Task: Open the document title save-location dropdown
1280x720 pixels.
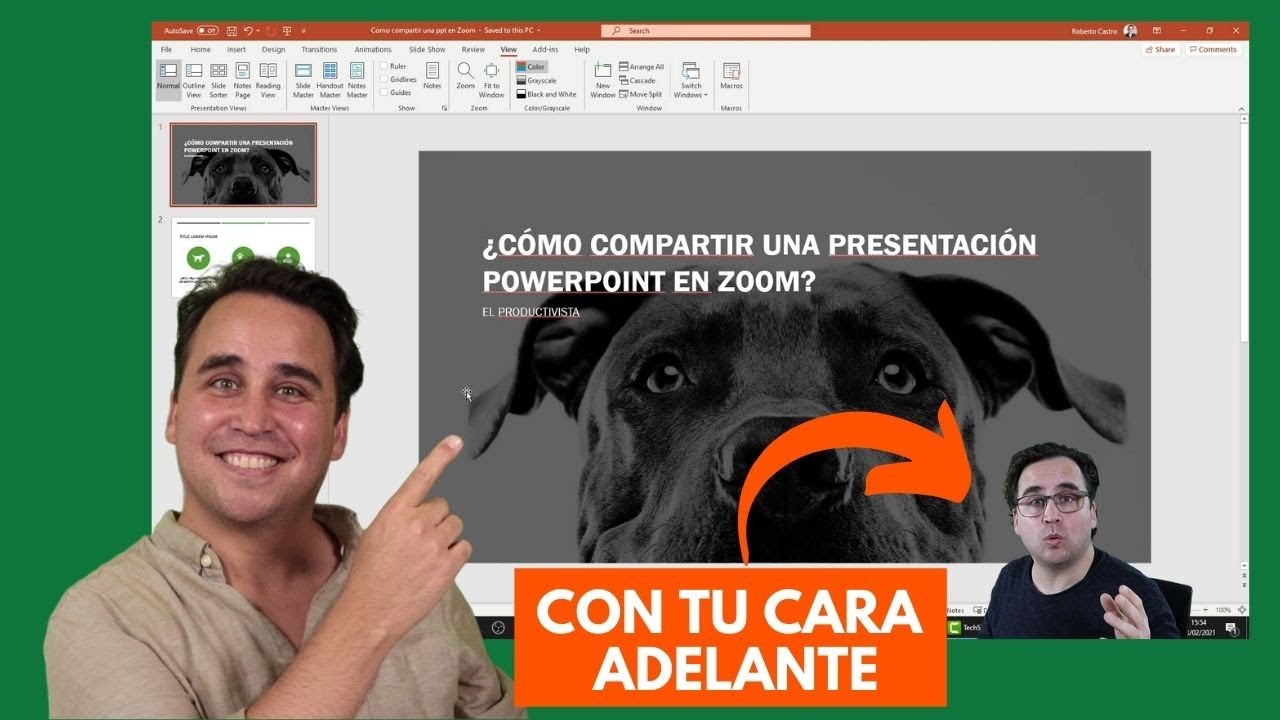Action: tap(539, 31)
